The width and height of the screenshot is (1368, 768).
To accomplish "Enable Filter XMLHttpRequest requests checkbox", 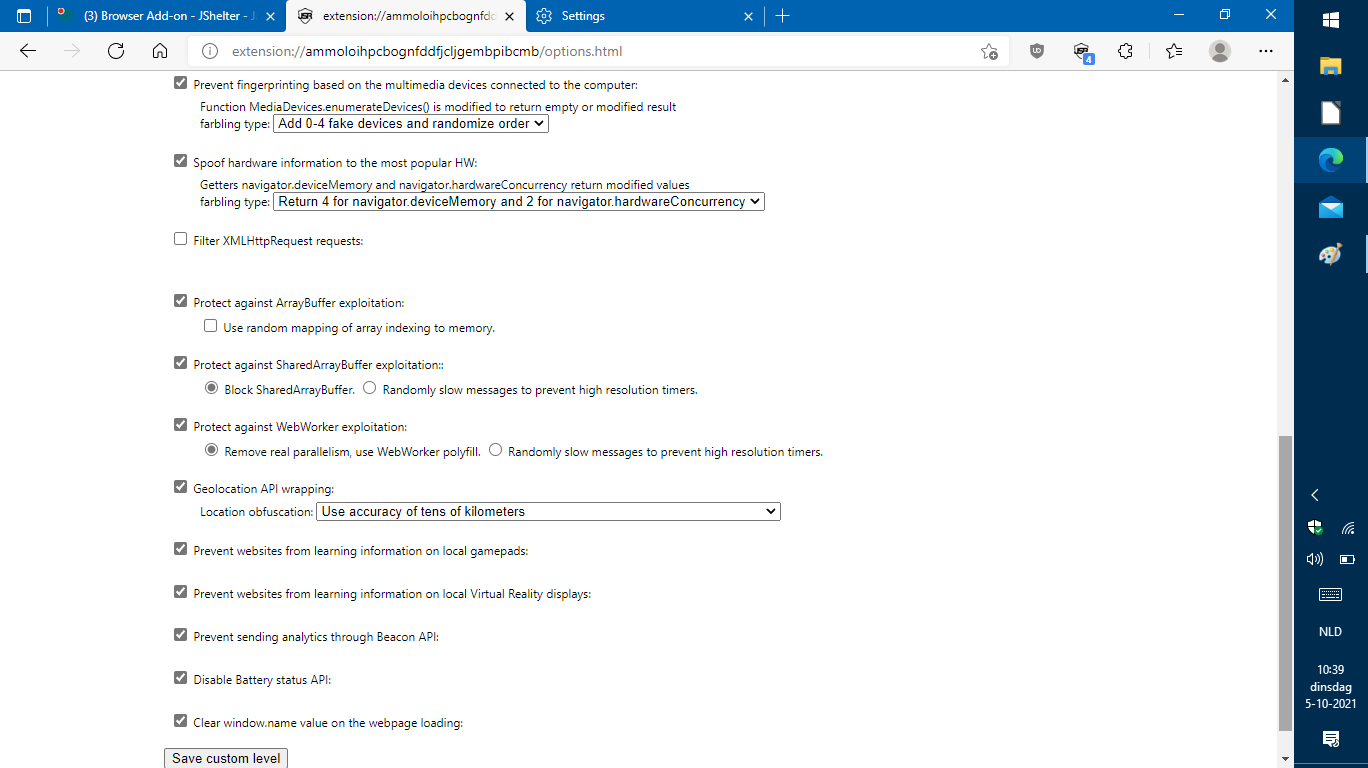I will point(181,239).
